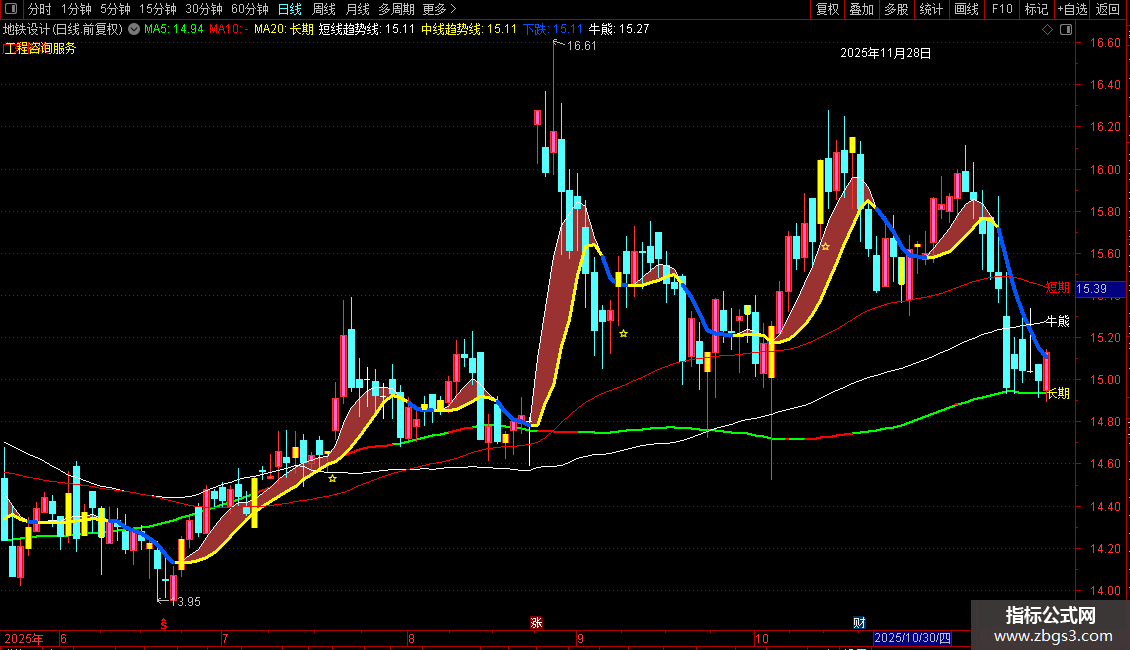The image size is (1130, 650).
Task: Click the MA5: 14.94 indicator value
Action: point(174,29)
